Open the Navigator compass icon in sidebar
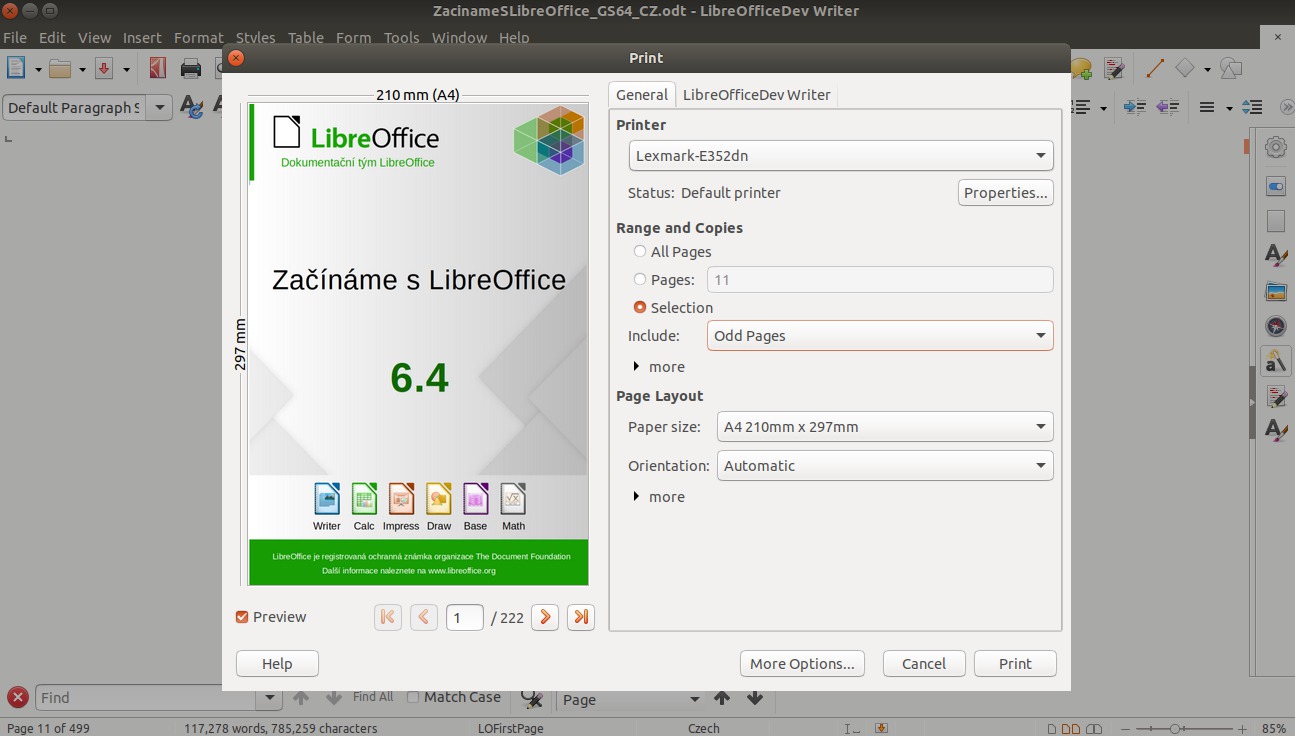 click(1276, 326)
